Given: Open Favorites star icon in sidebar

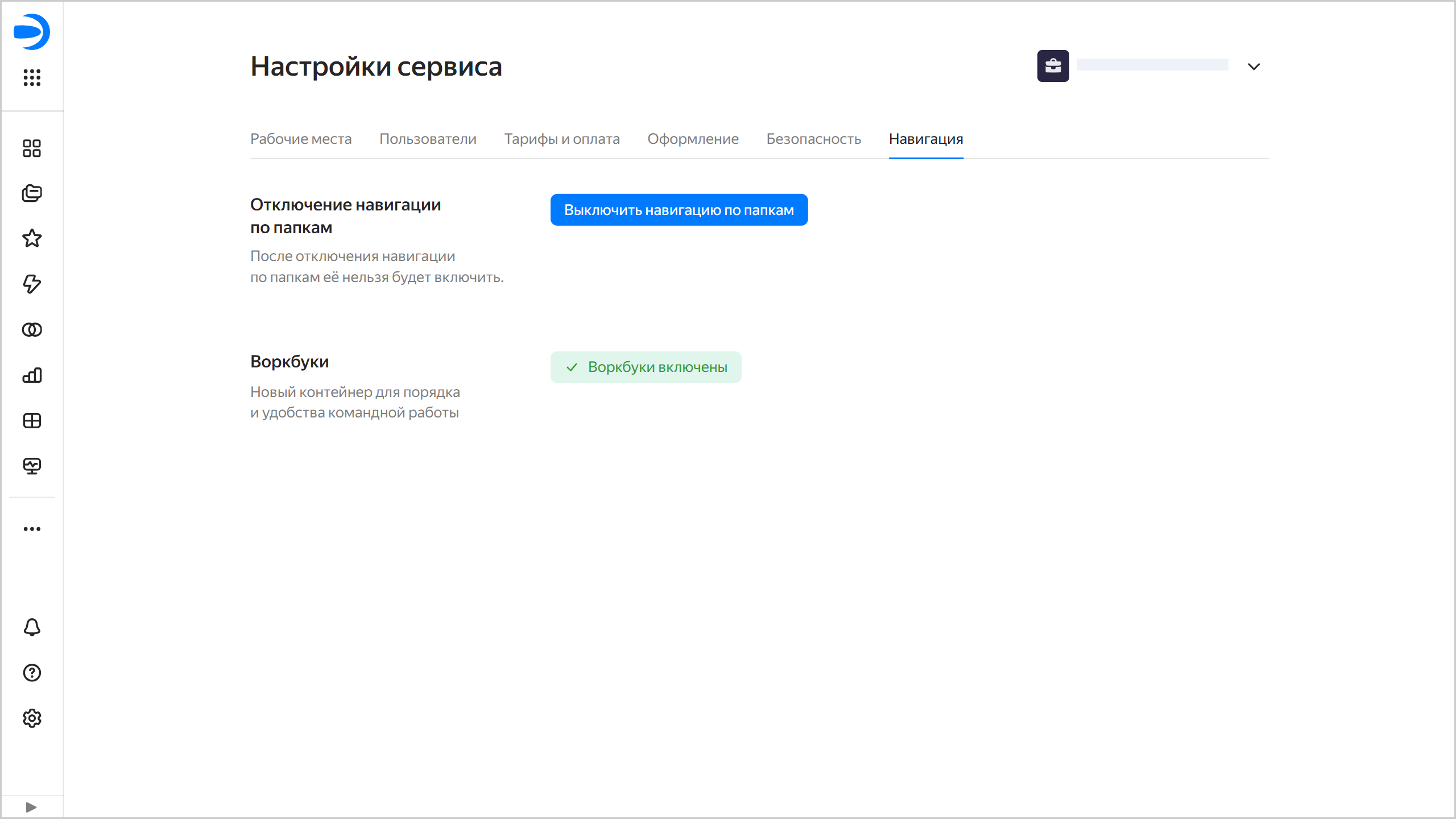Looking at the screenshot, I should click(32, 238).
